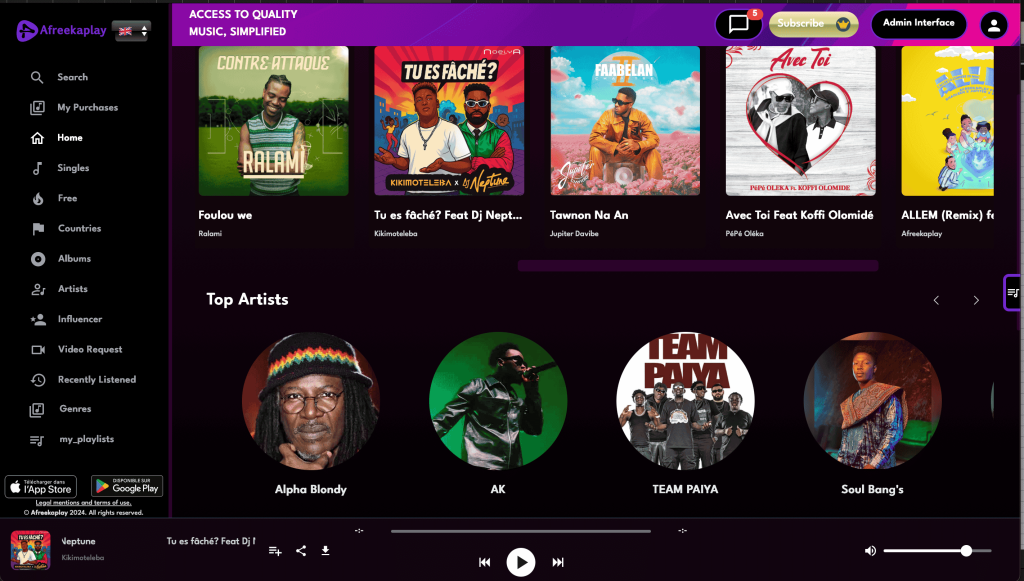Open Singles in the sidebar

73,168
